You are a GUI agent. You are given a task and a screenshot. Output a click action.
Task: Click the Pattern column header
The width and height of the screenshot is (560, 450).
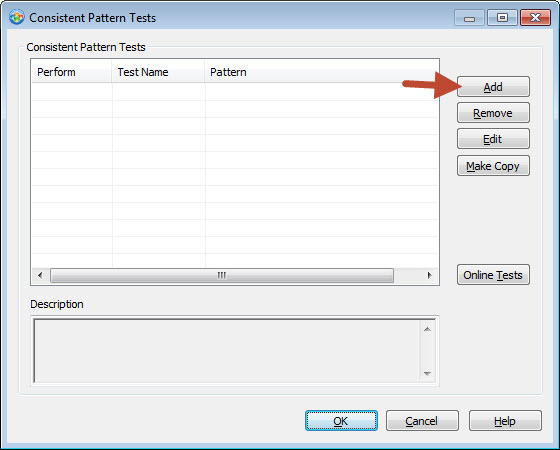coord(321,72)
